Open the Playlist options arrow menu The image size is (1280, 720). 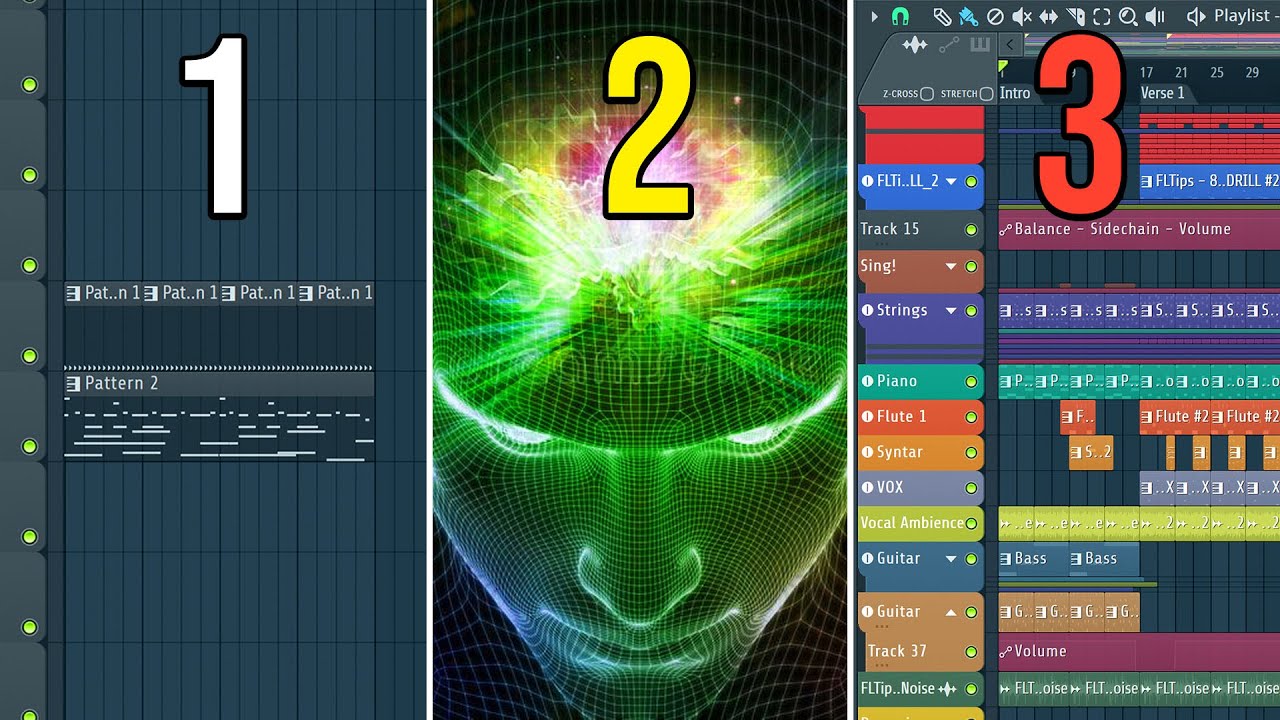click(x=874, y=16)
